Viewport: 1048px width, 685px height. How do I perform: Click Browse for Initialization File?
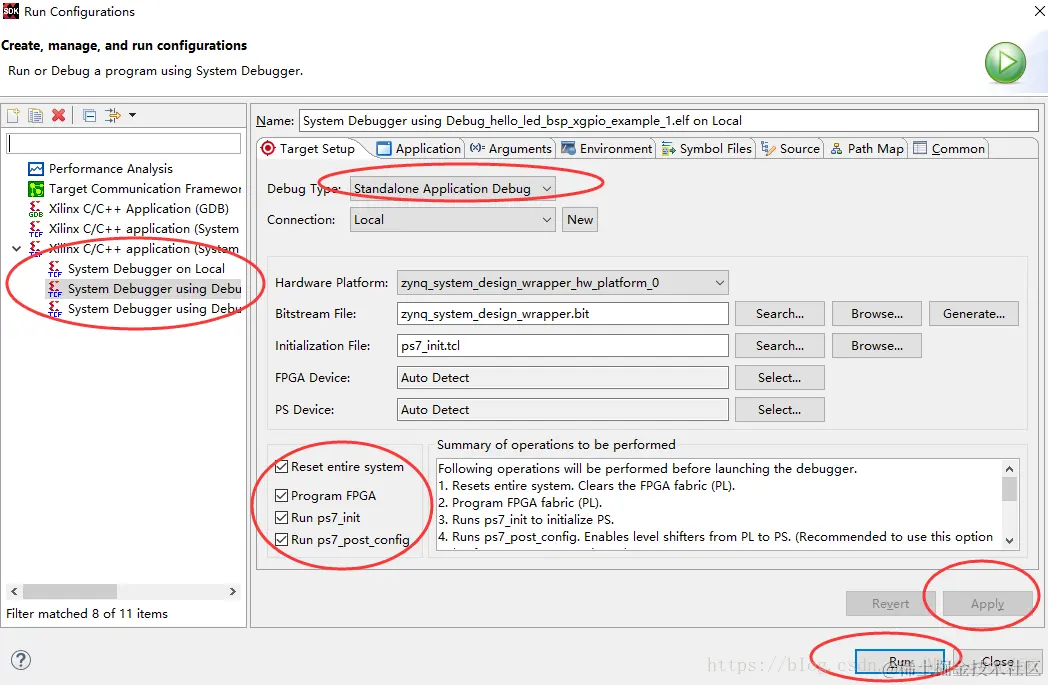click(x=876, y=346)
